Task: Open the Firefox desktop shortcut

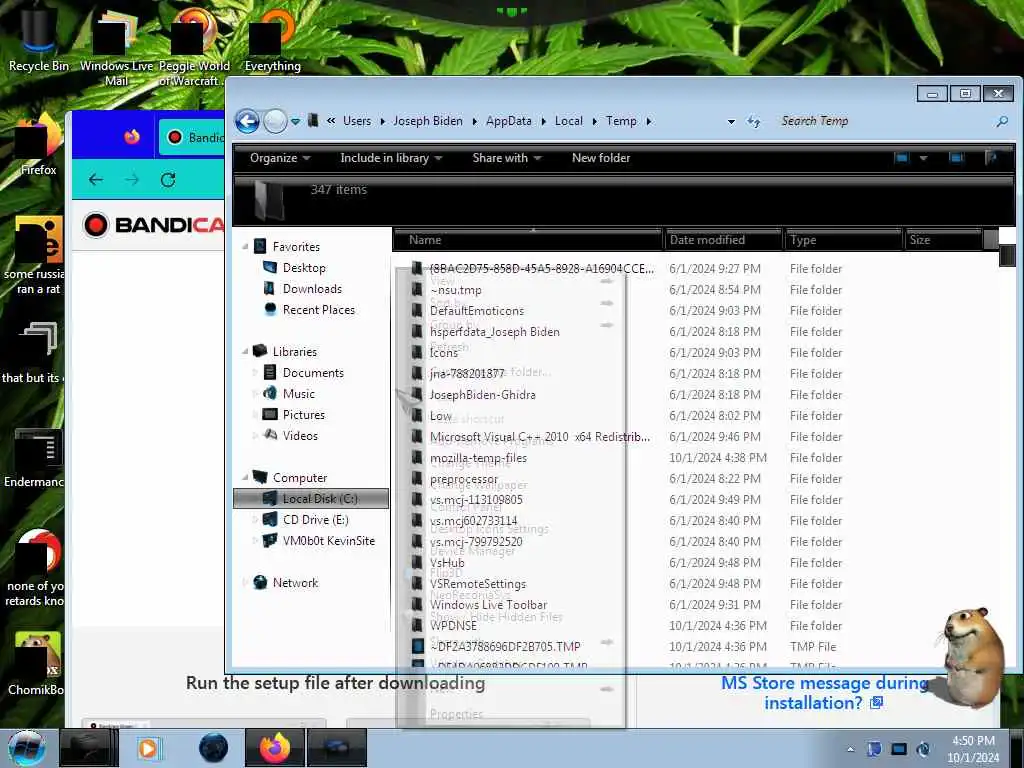Action: pos(39,147)
